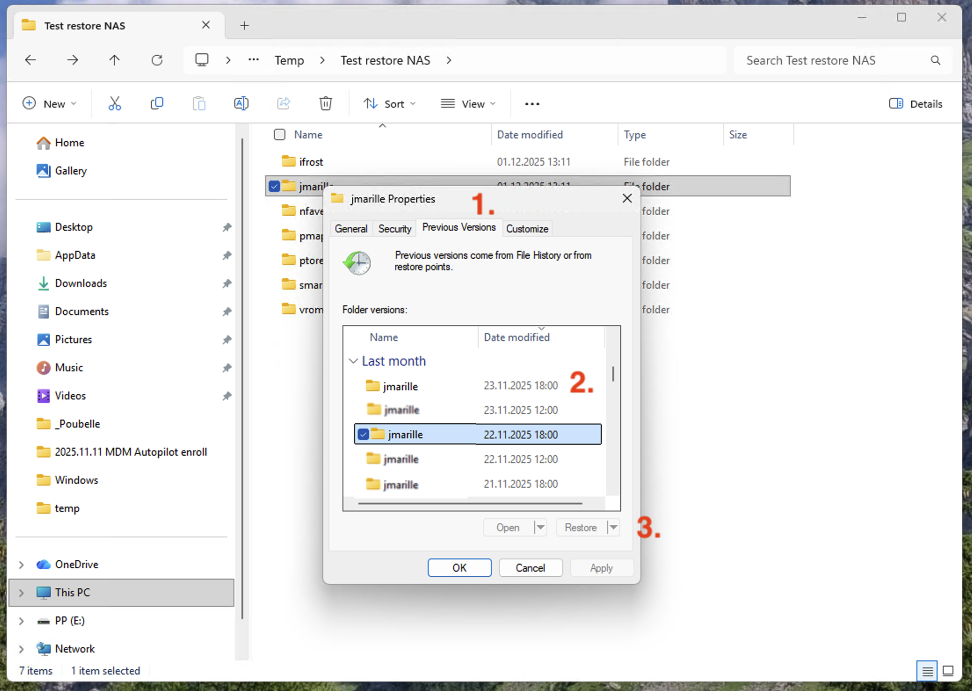Click the Refresh icon in navigation bar

[x=157, y=60]
